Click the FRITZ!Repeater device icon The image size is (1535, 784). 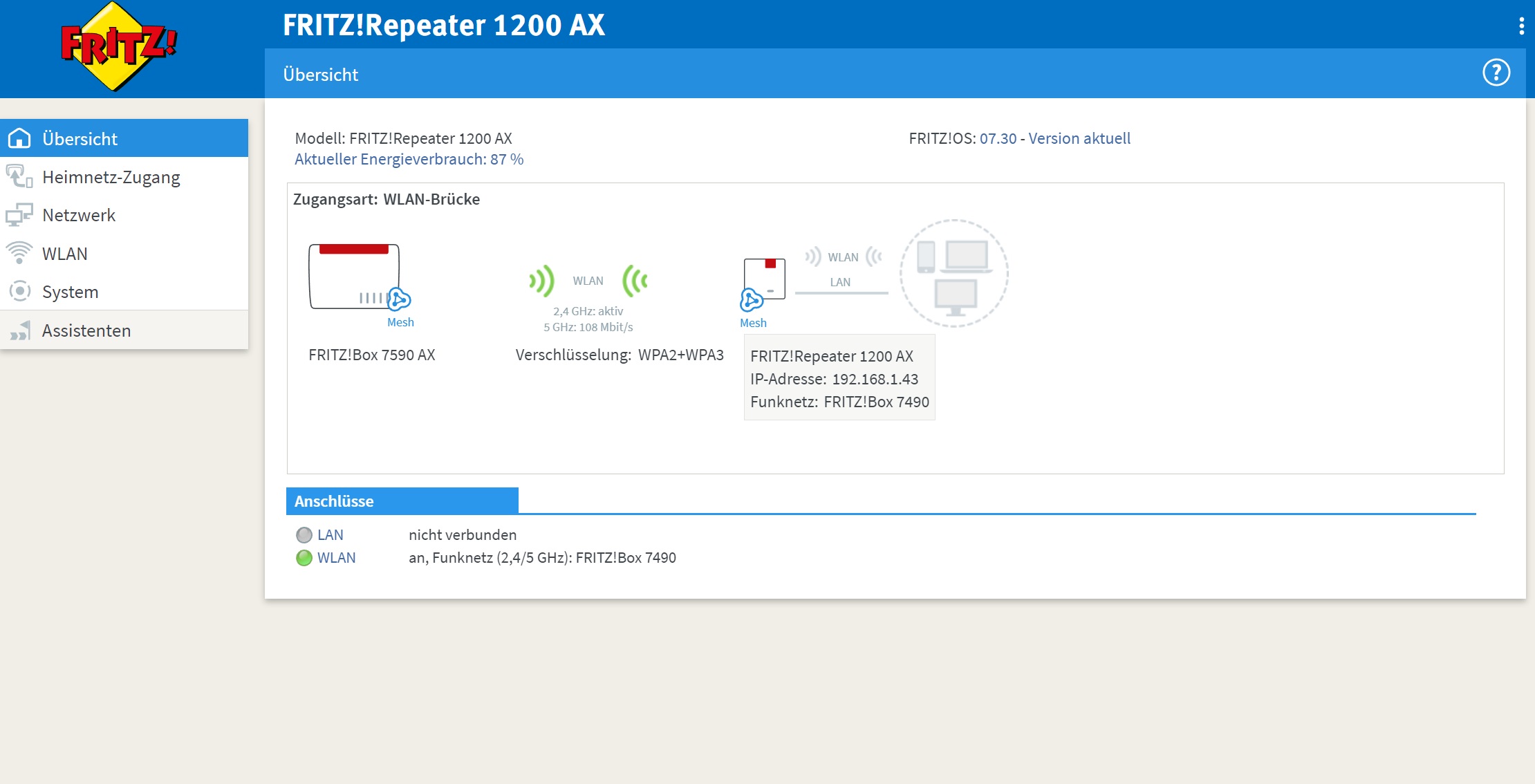(765, 278)
